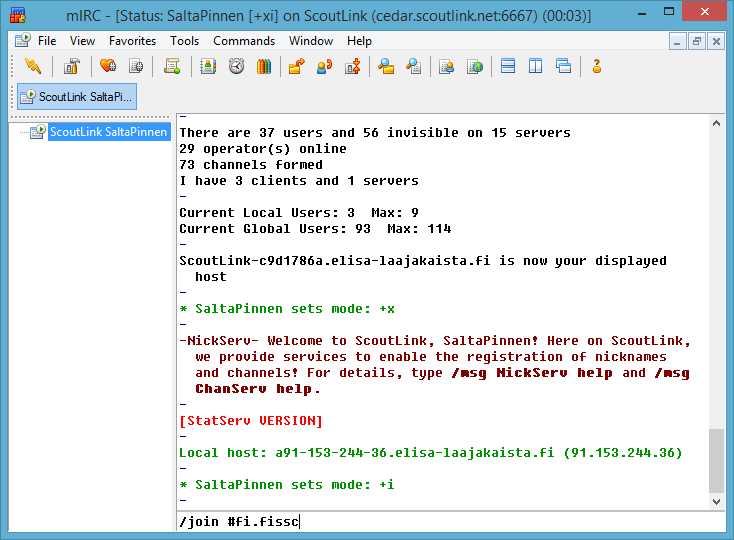
Task: Open the Tools menu
Action: coord(184,41)
